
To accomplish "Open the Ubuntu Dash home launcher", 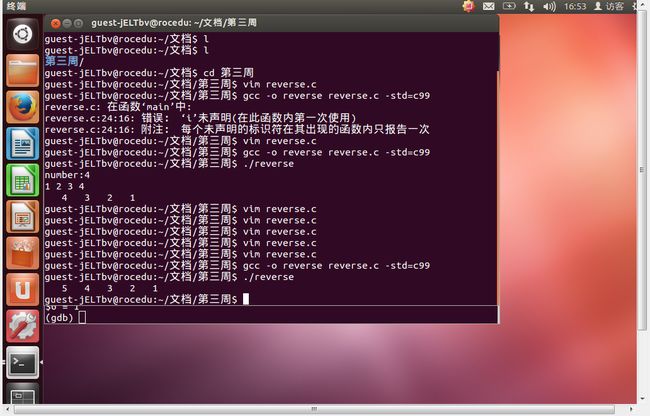I will [22, 34].
